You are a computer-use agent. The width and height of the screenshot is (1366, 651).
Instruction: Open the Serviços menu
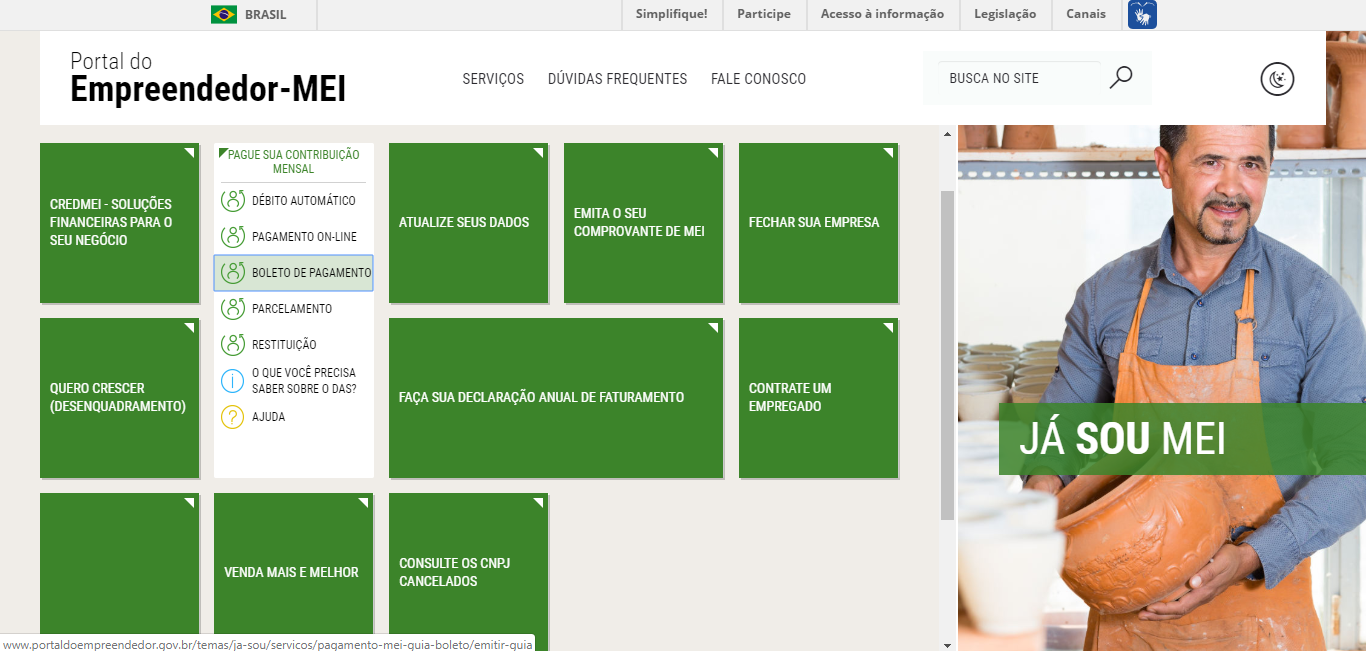493,79
